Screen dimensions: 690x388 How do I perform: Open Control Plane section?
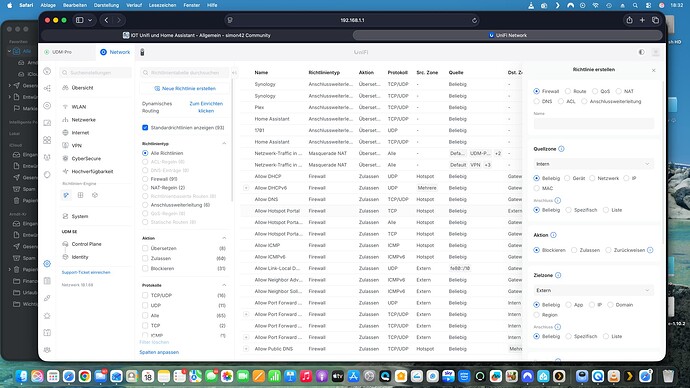click(x=86, y=244)
